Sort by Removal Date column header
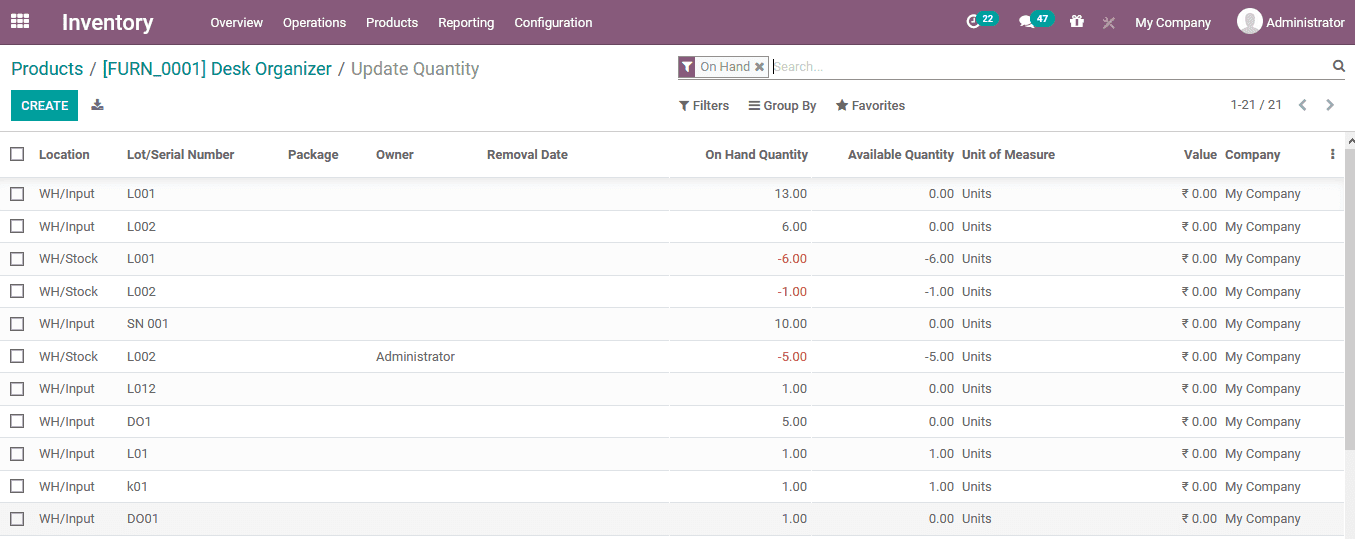The image size is (1355, 539). tap(527, 154)
